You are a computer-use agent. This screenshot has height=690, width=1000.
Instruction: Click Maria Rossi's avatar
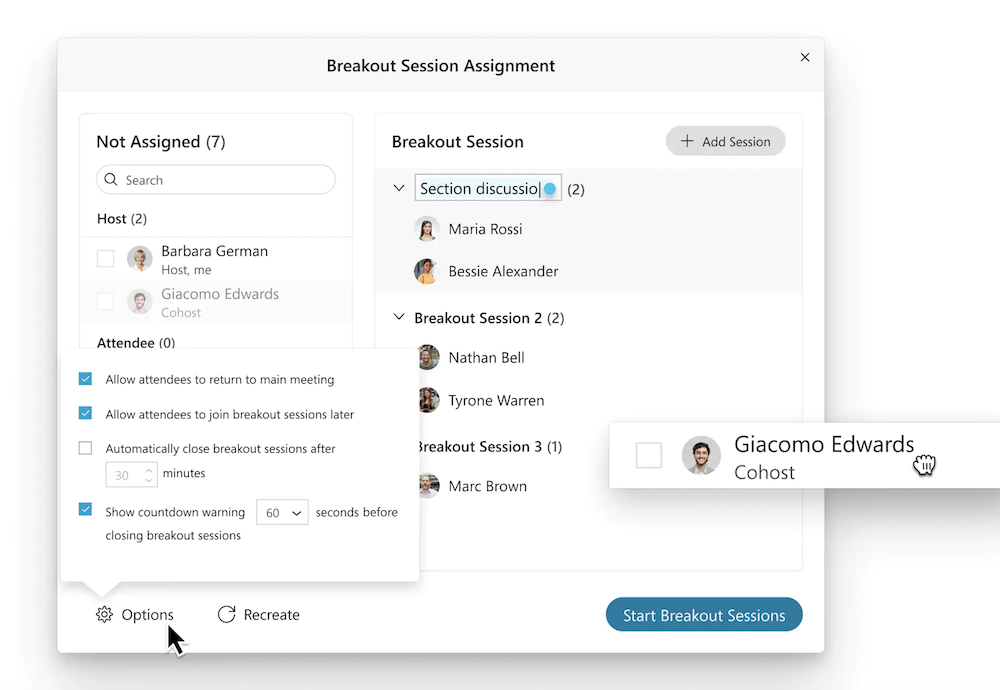point(427,229)
